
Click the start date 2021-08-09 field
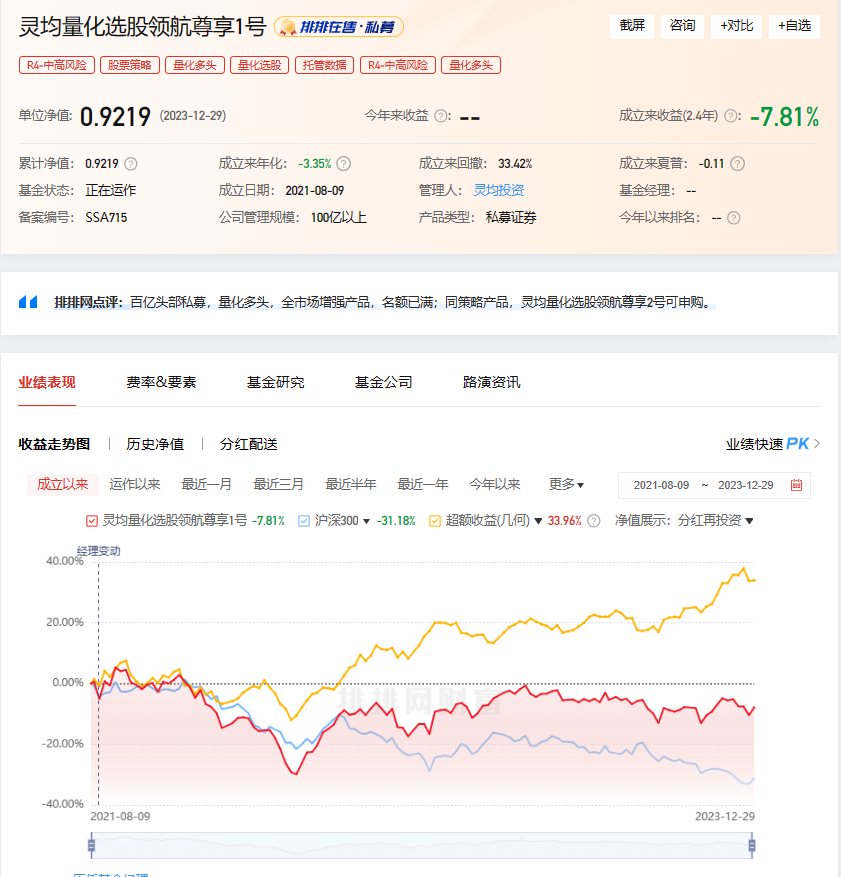pos(661,485)
